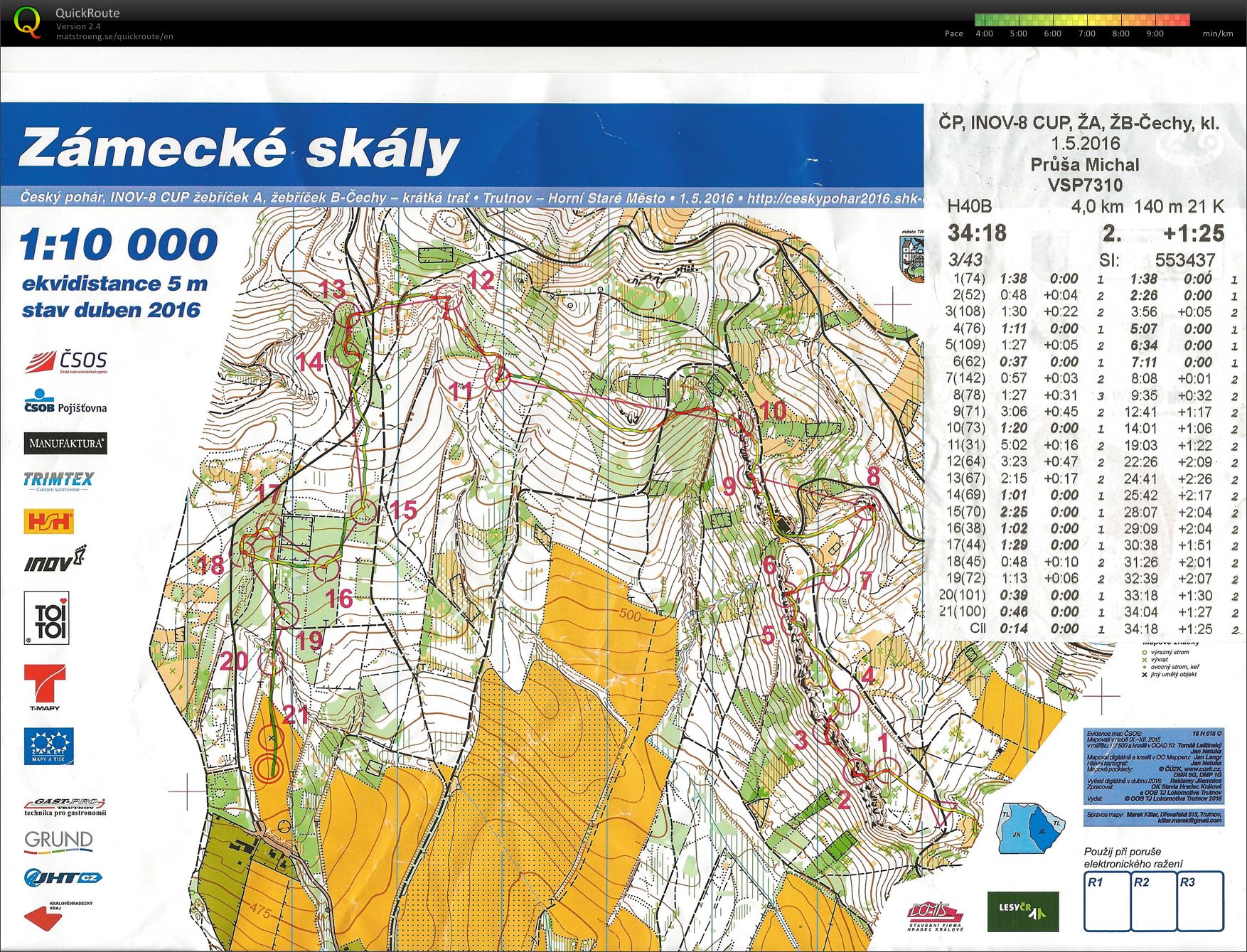
Task: Click the date 1.5.2016 on results slip
Action: (x=1086, y=144)
